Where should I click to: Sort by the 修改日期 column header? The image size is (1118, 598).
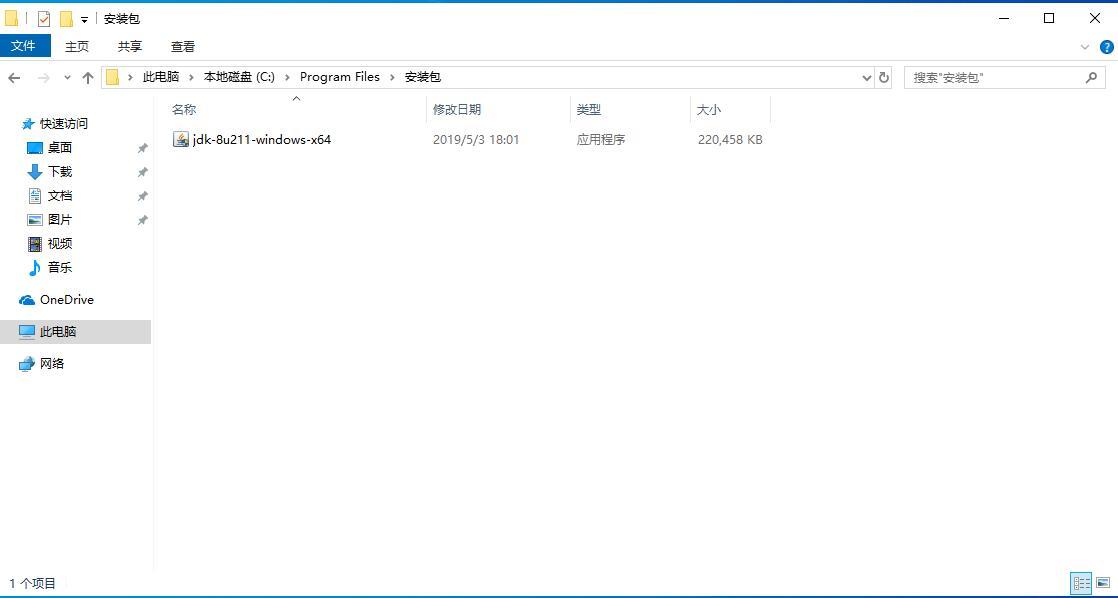click(456, 110)
